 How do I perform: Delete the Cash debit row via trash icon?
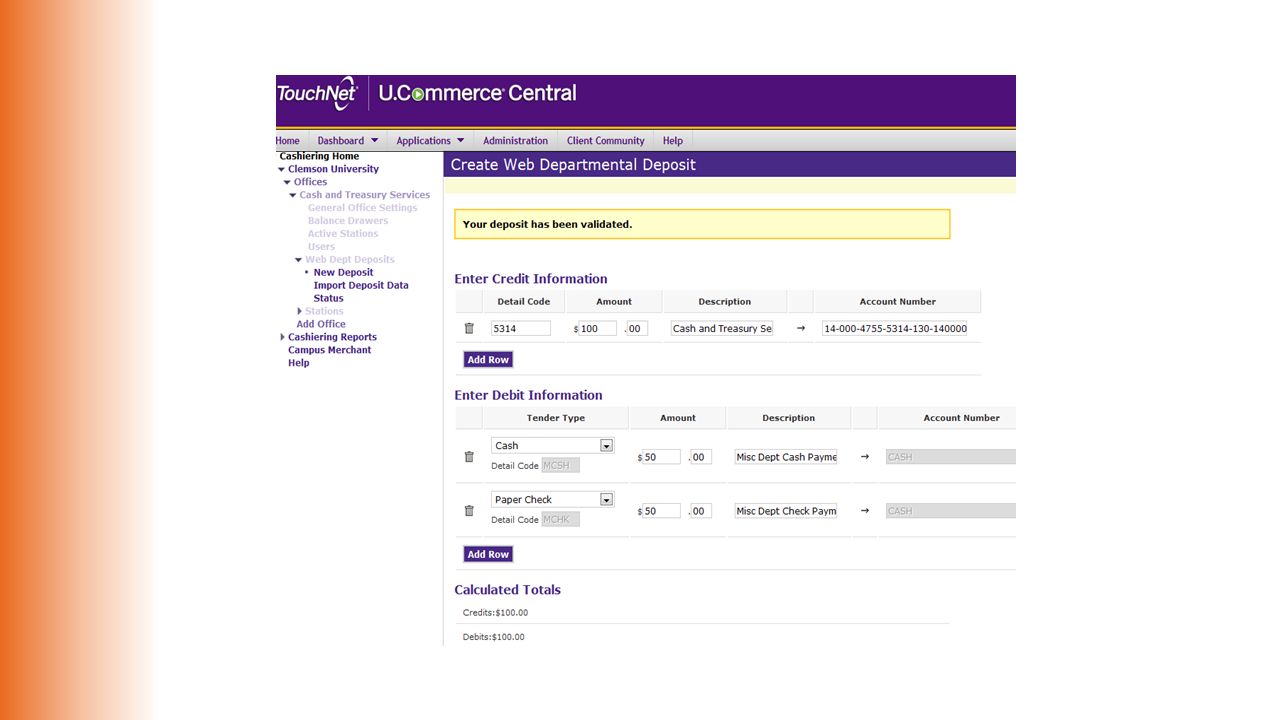pyautogui.click(x=469, y=457)
